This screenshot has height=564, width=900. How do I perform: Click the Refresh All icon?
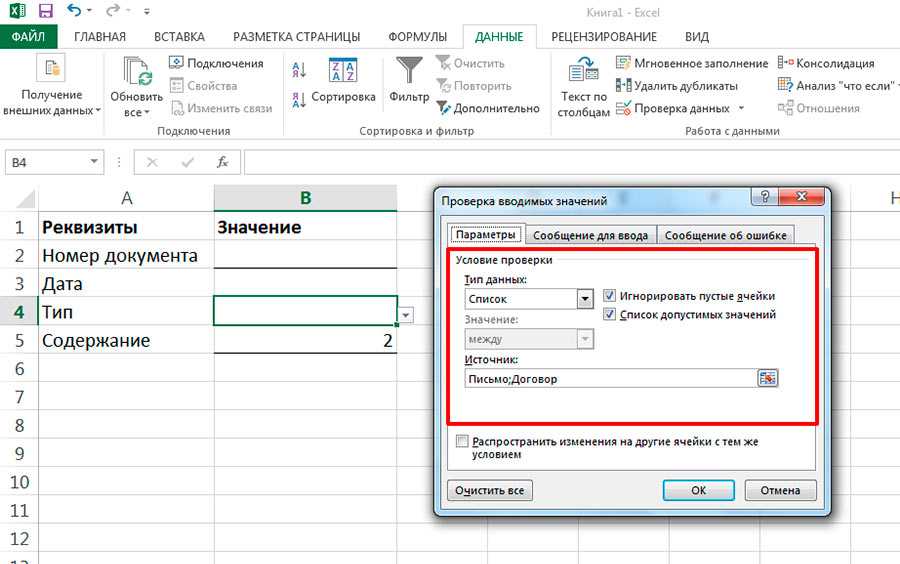(x=135, y=73)
